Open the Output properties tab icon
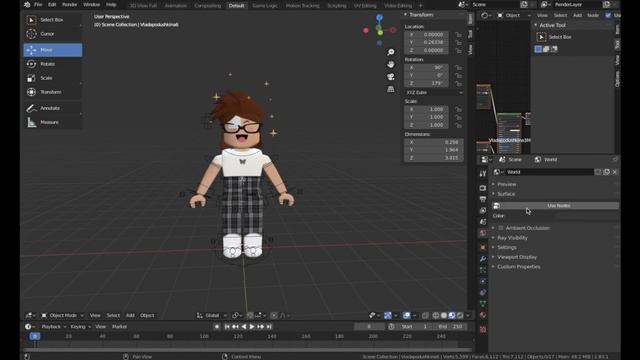Screen dimensions: 640x360 coord(483,199)
